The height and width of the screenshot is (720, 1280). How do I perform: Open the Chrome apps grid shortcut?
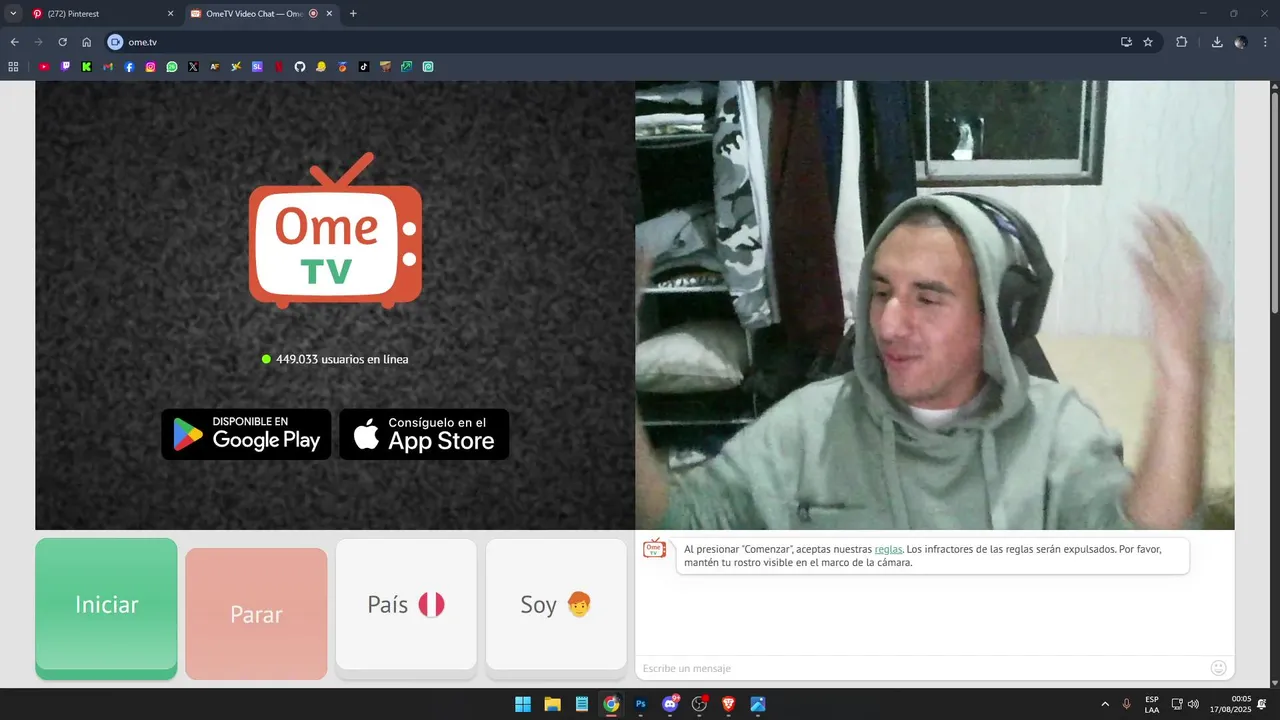13,67
